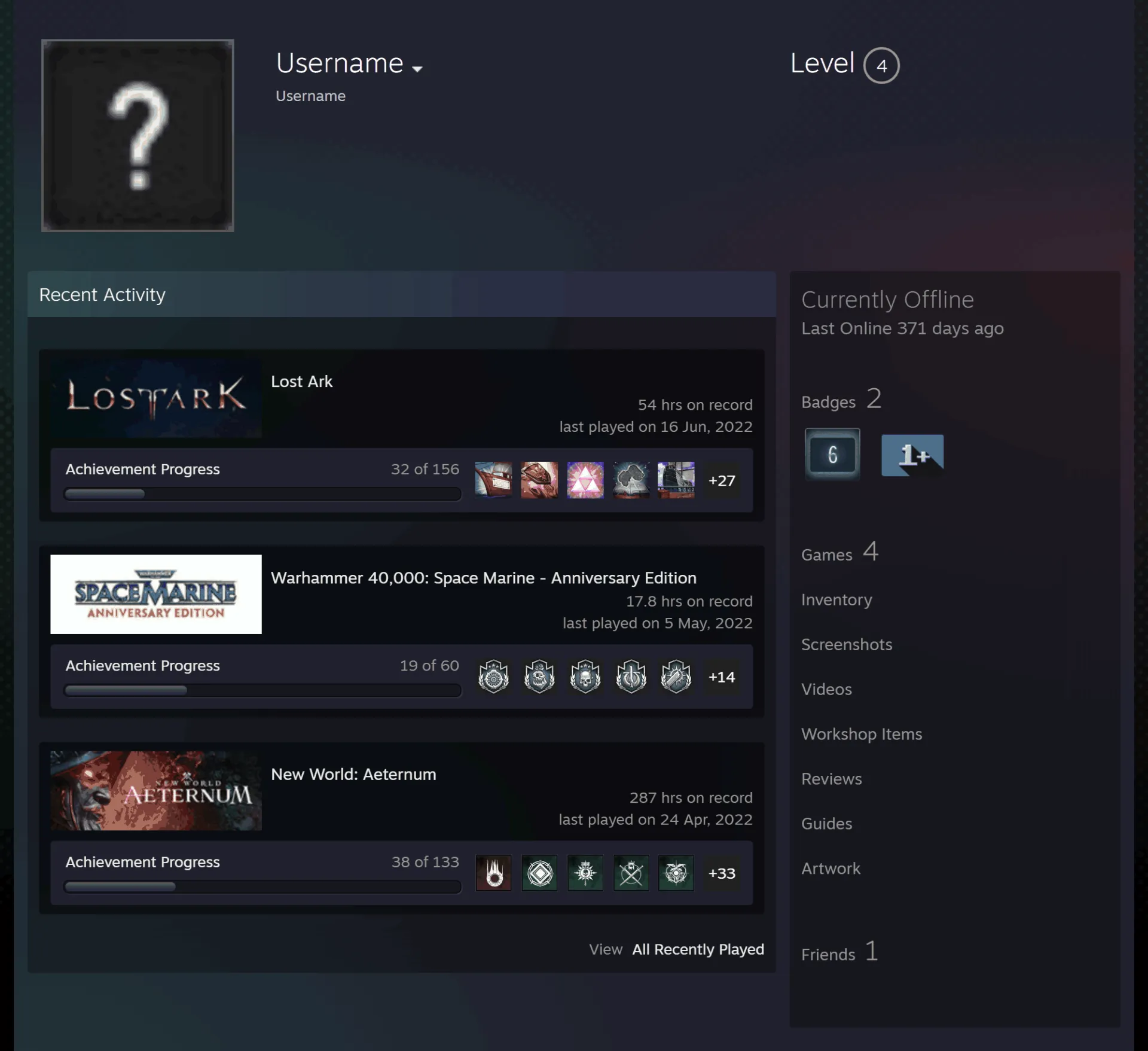Click Lost Ark achievement progress bar
This screenshot has height=1051, width=1148.
(262, 494)
